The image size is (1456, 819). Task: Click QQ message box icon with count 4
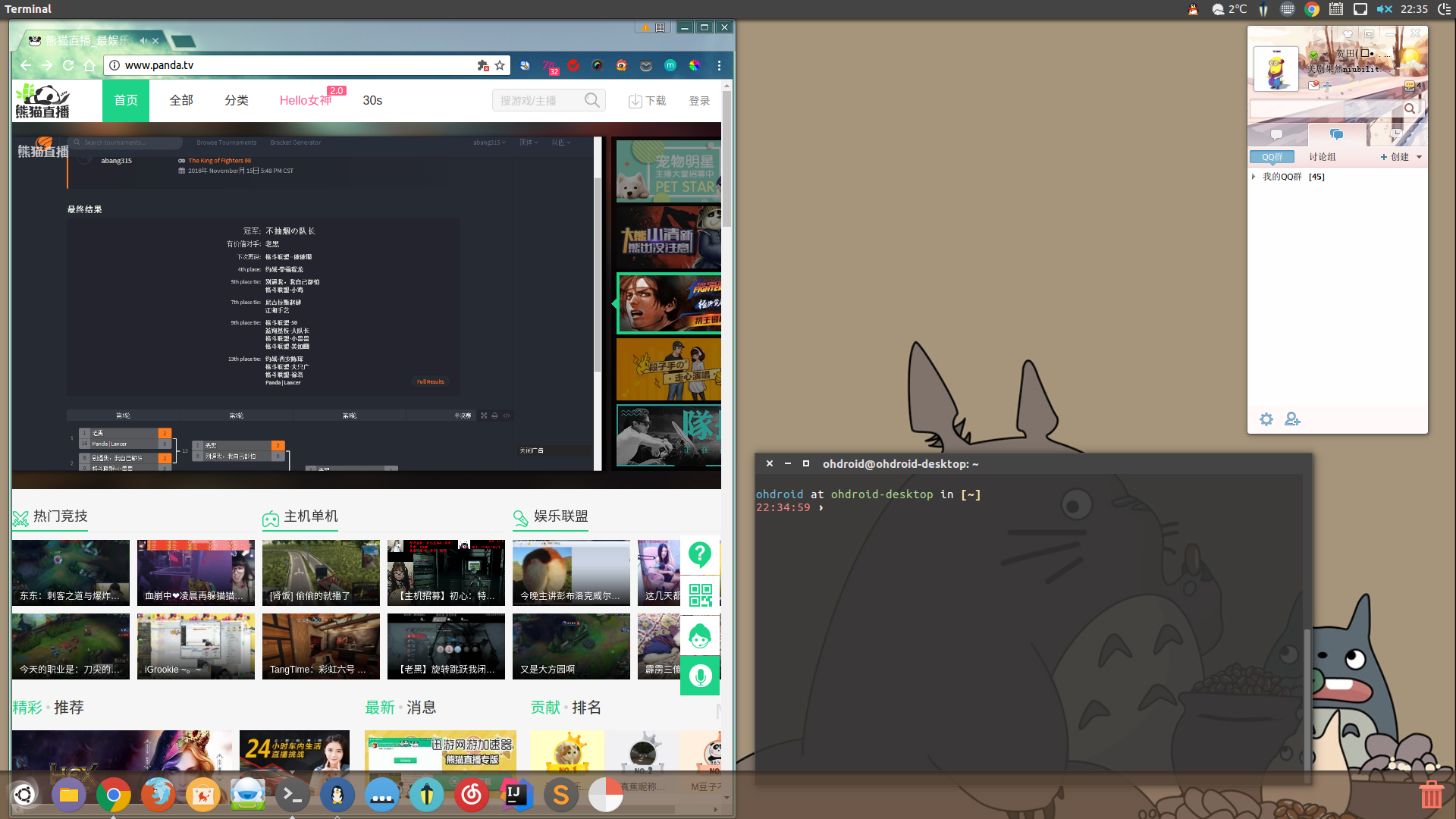pyautogui.click(x=1413, y=86)
